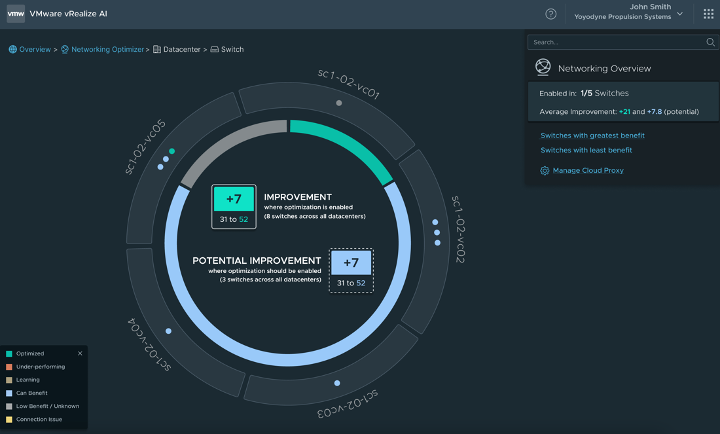Click the Networking Optimizer breadcrumb icon
This screenshot has width=720, height=434.
[x=65, y=49]
